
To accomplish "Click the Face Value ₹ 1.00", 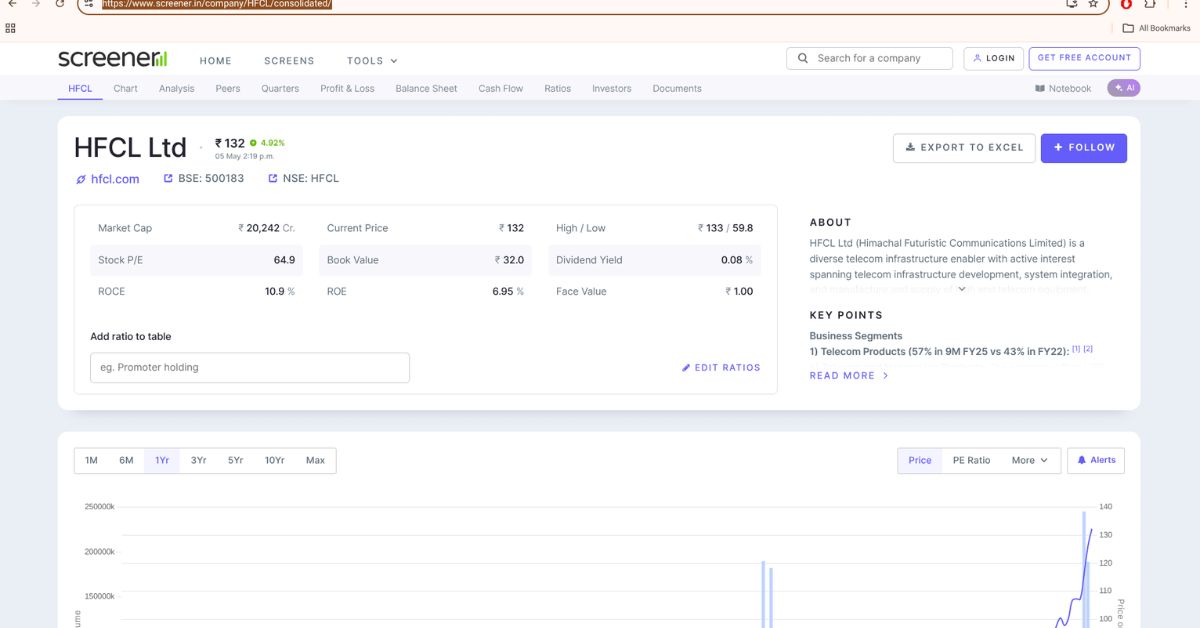I will (739, 292).
